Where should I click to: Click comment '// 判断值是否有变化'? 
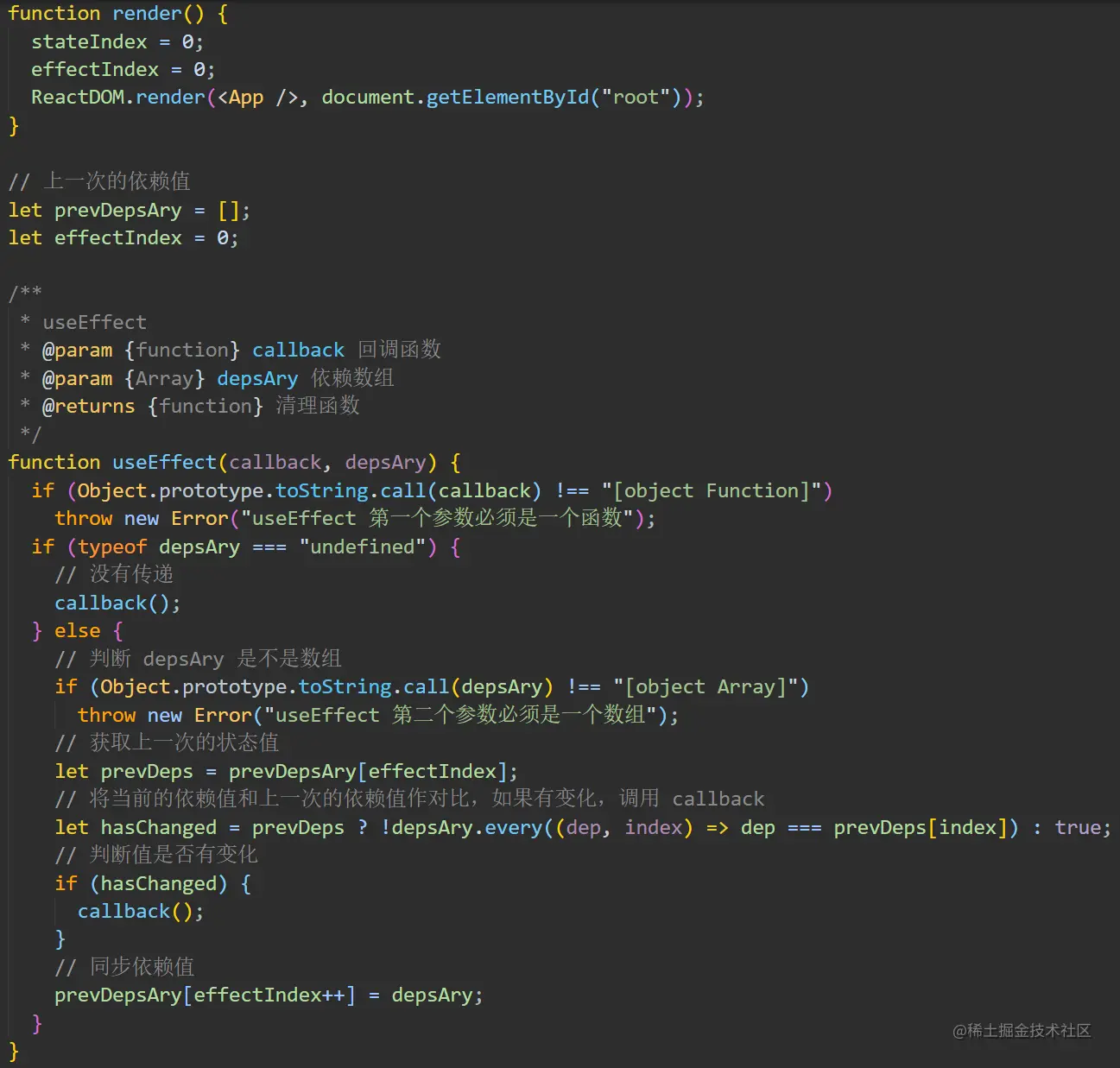[156, 855]
